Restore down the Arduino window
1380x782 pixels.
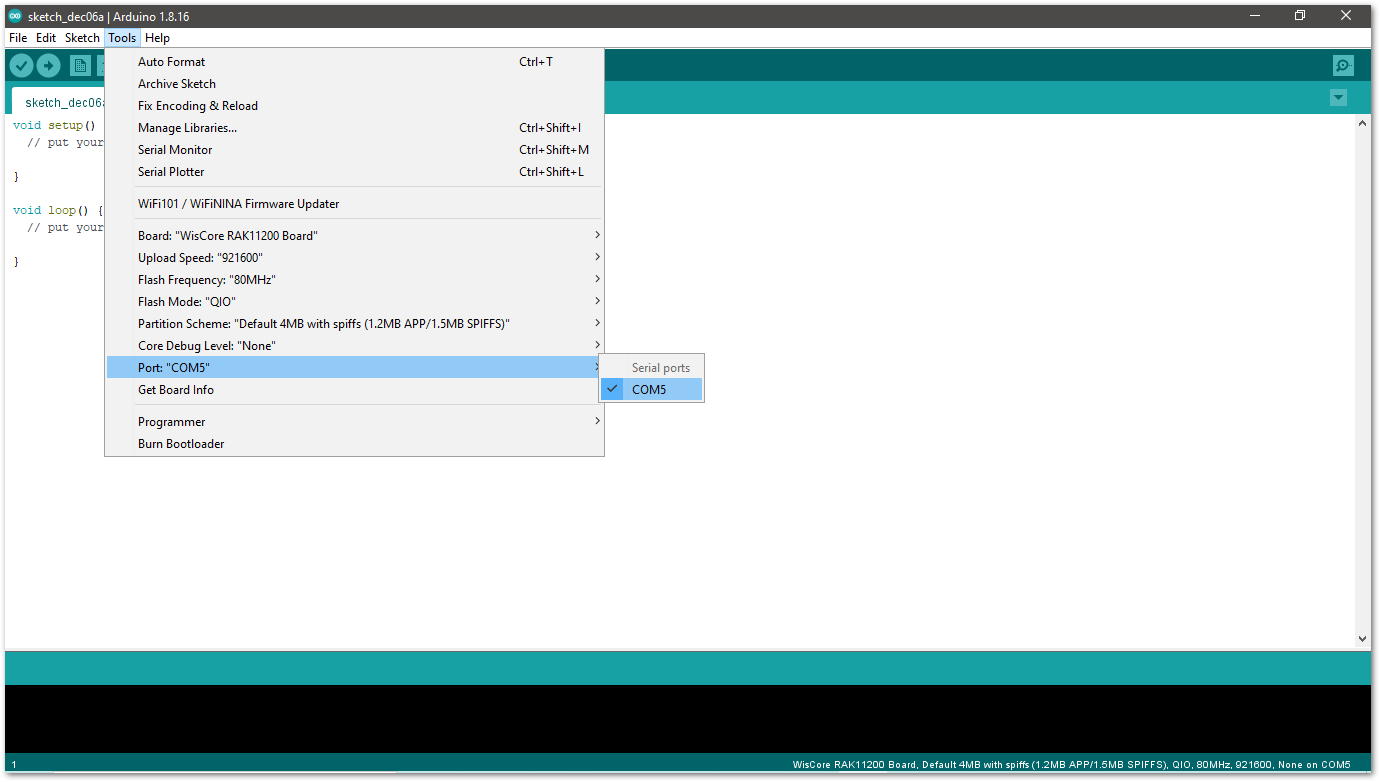click(1300, 16)
